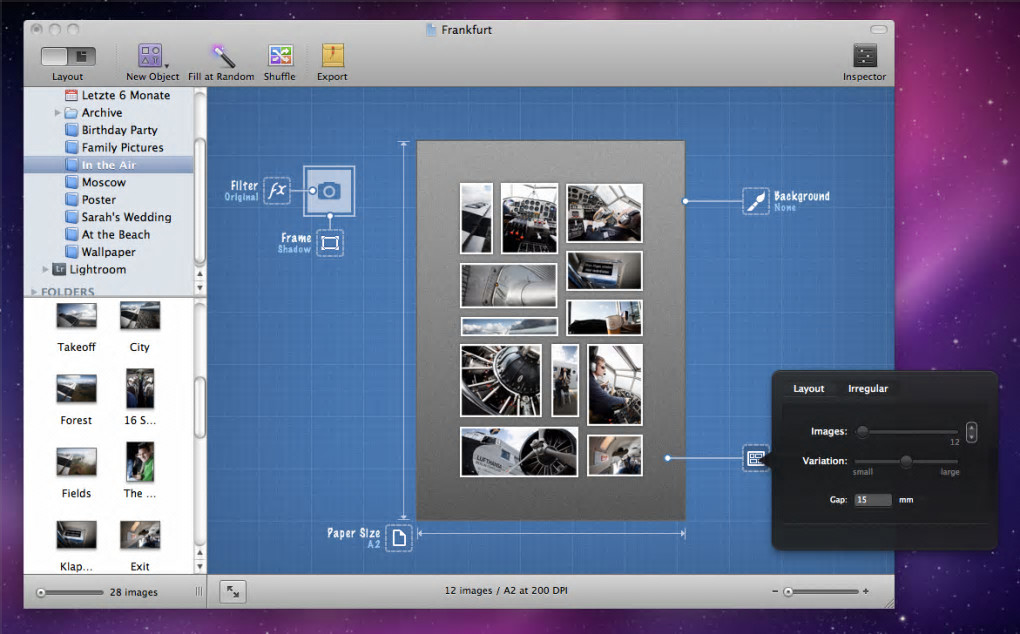The width and height of the screenshot is (1020, 634).
Task: Click the Shuffle toolbar icon
Action: click(x=280, y=56)
